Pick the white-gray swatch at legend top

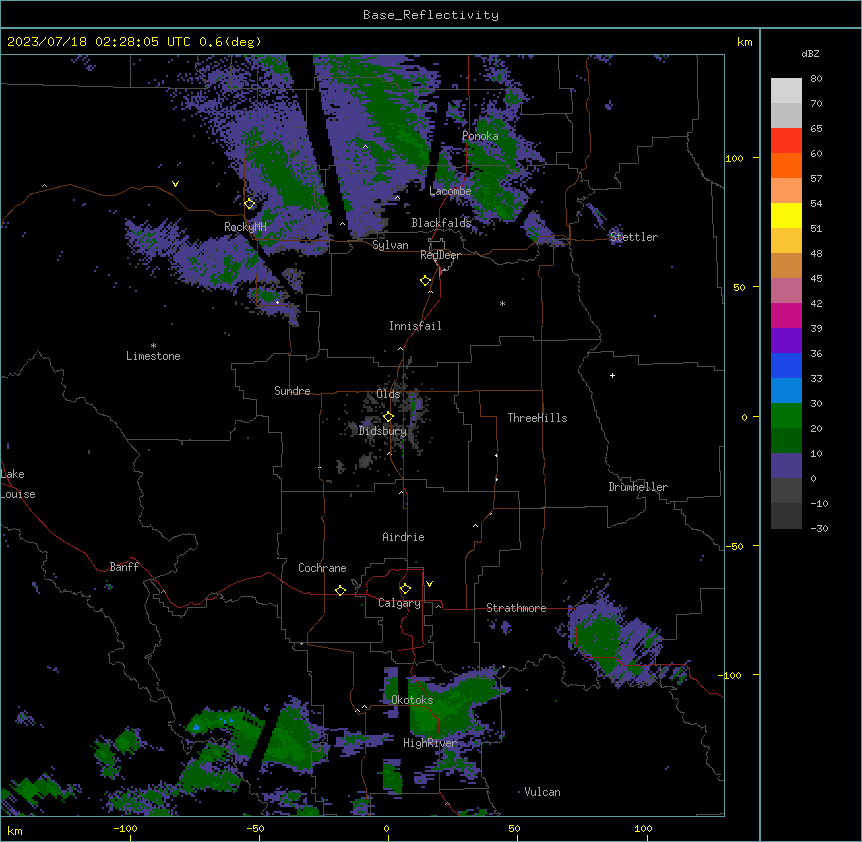[x=786, y=90]
